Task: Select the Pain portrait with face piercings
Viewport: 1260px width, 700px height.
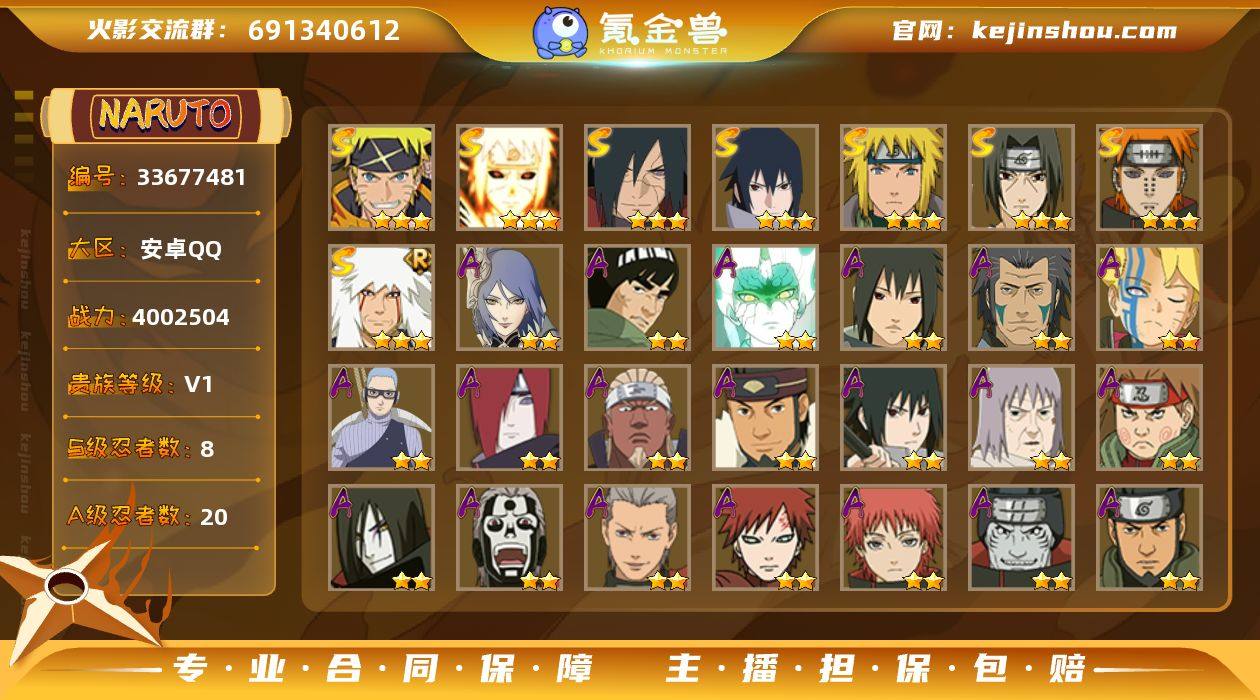Action: (x=1150, y=178)
